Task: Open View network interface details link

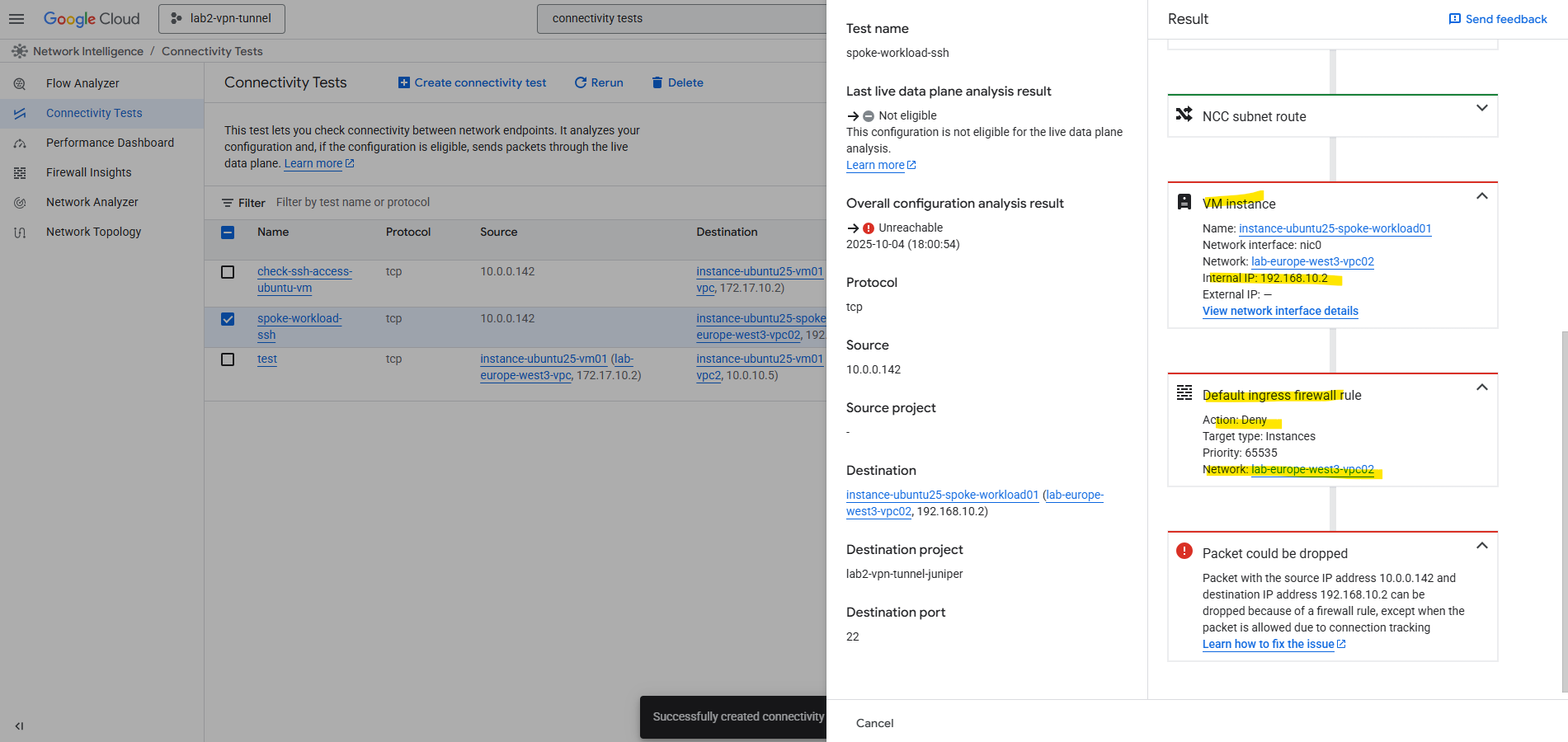Action: click(x=1280, y=311)
